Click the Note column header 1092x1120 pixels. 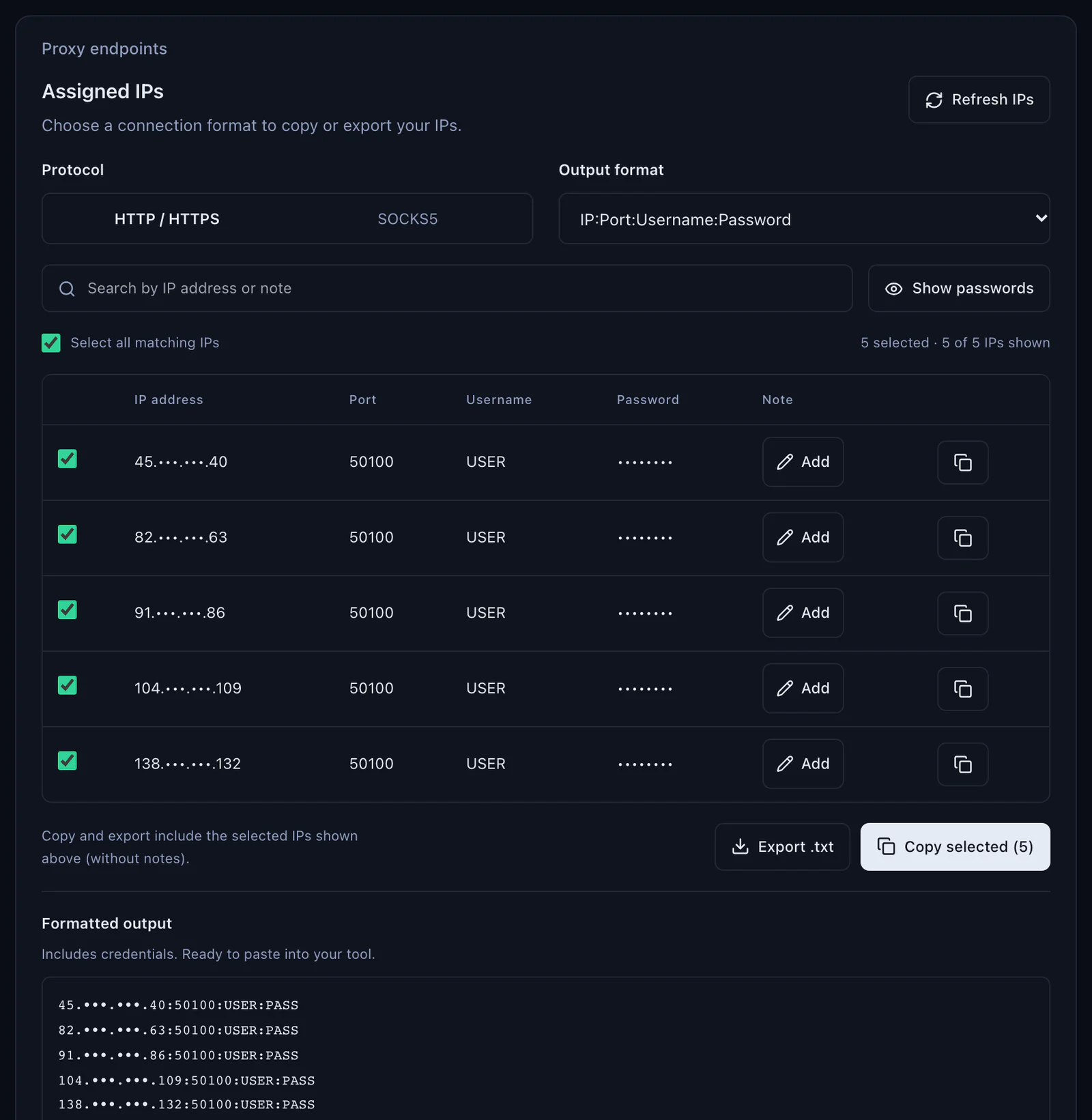tap(777, 400)
